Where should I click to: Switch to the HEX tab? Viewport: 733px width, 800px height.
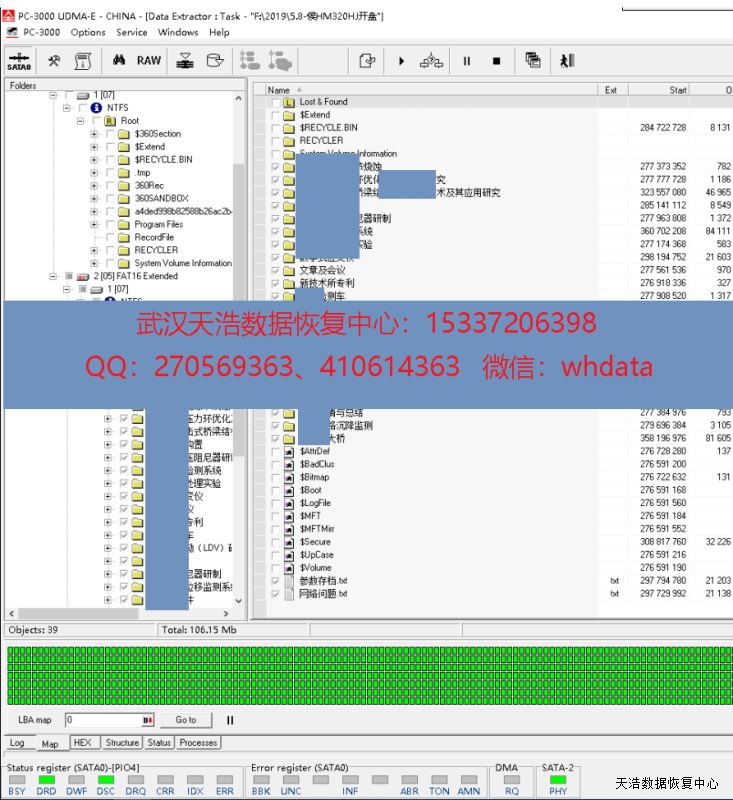(x=82, y=743)
